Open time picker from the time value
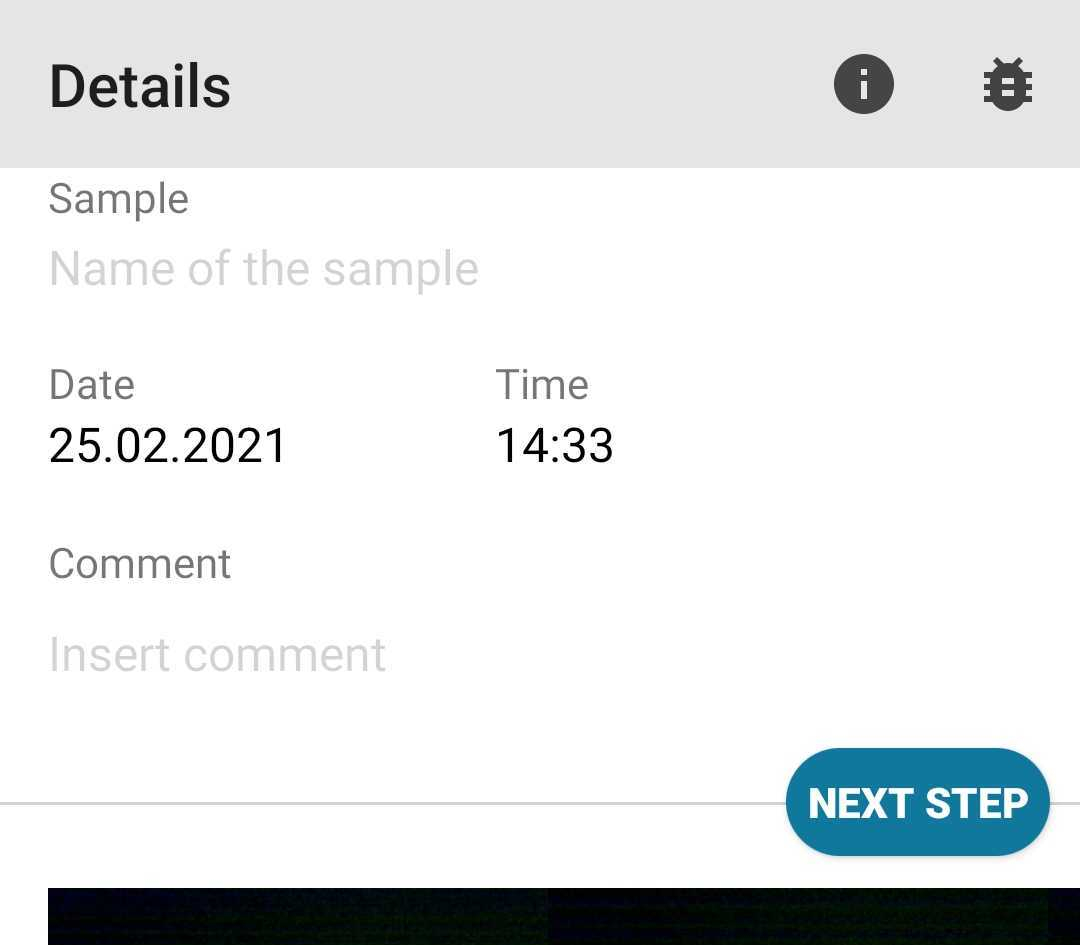Image resolution: width=1080 pixels, height=945 pixels. (x=554, y=445)
